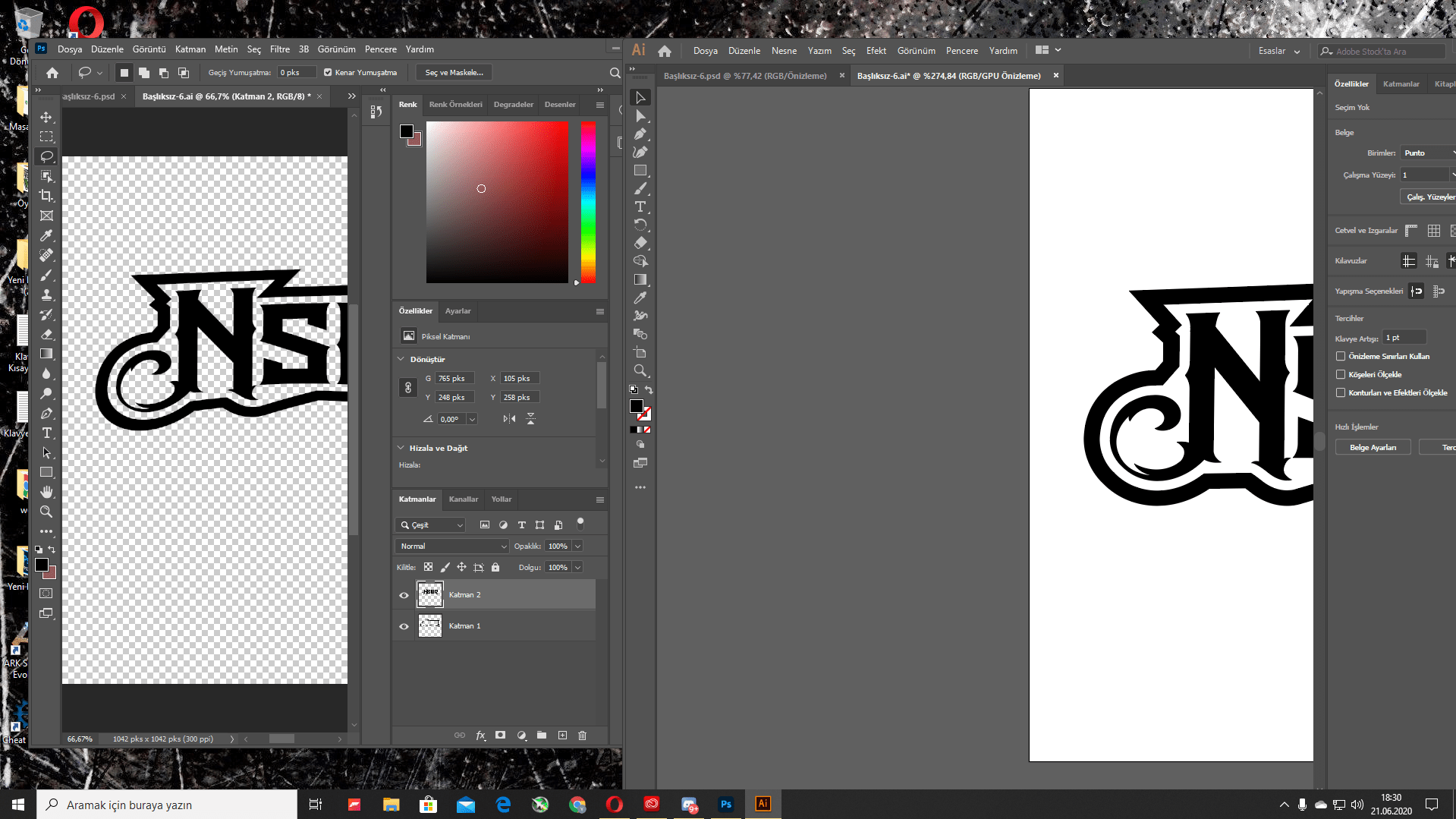1456x819 pixels.
Task: Click the delete layer trash icon
Action: point(583,736)
